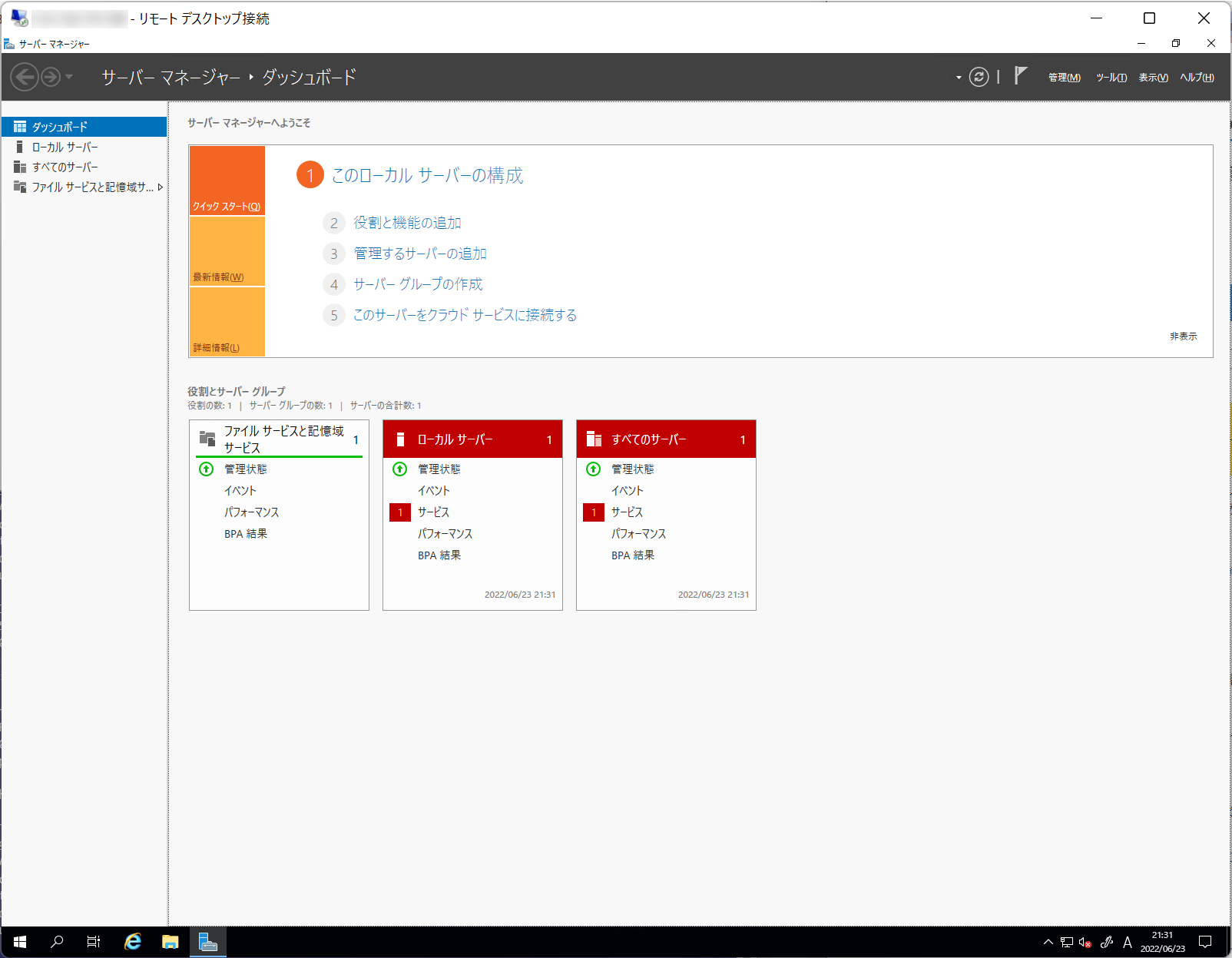Click BPA 結果 in ローカル サーバー tile

(439, 555)
